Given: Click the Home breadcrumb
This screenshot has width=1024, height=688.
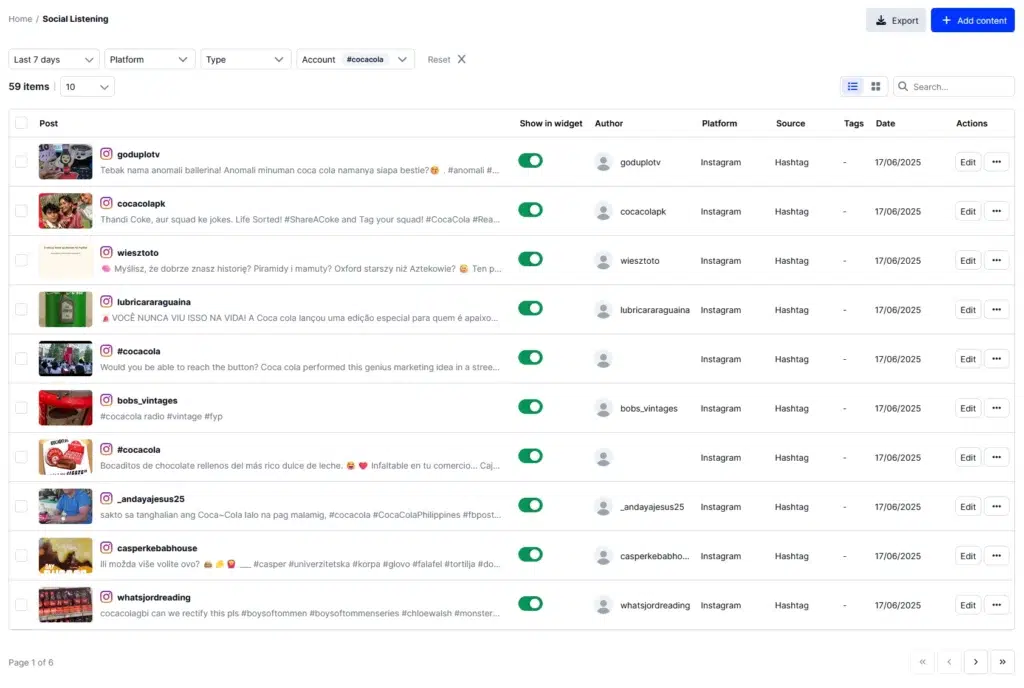Looking at the screenshot, I should [x=20, y=19].
